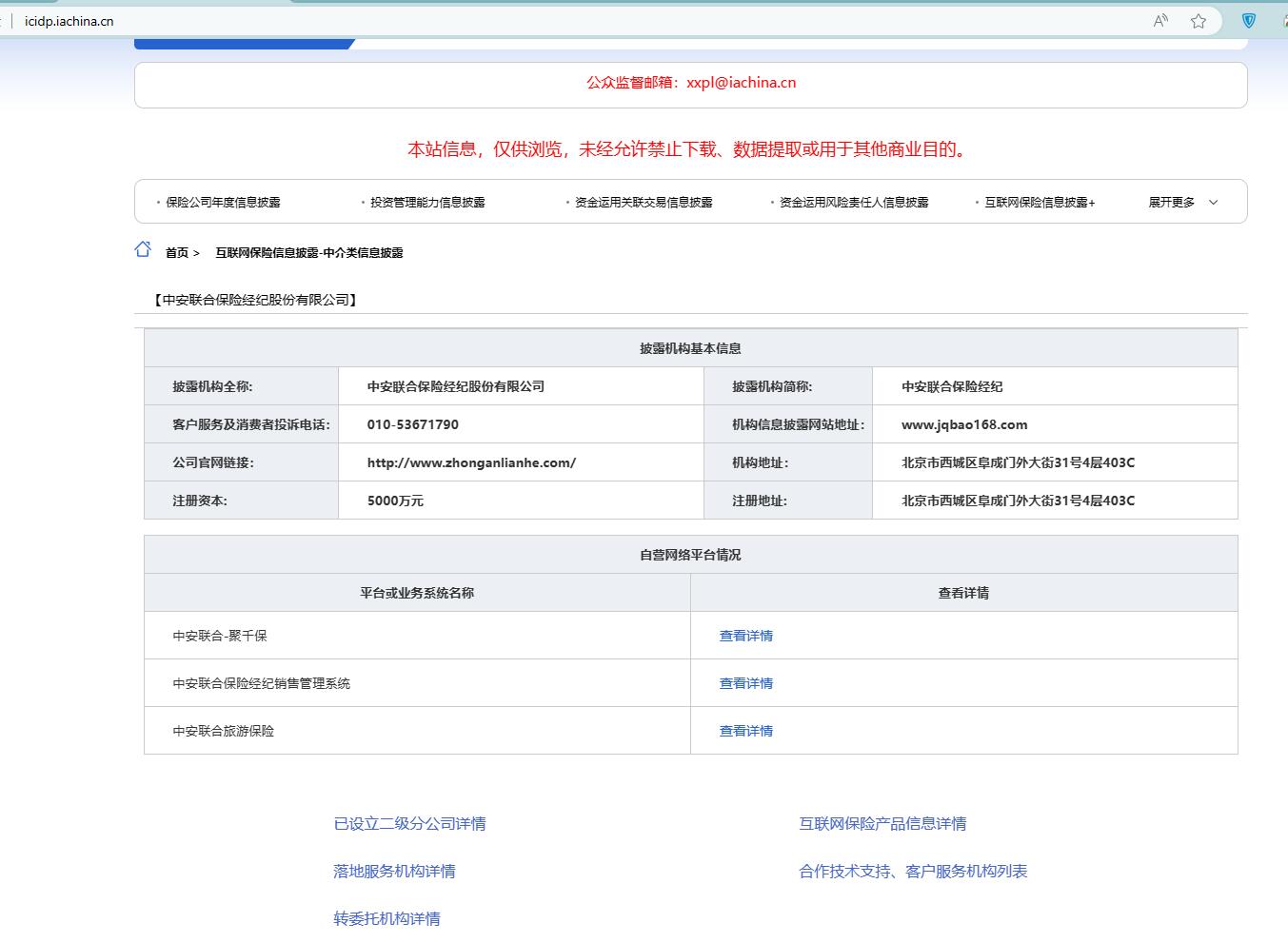Click 落地服务机构详情 link
1288x943 pixels.
pos(394,872)
